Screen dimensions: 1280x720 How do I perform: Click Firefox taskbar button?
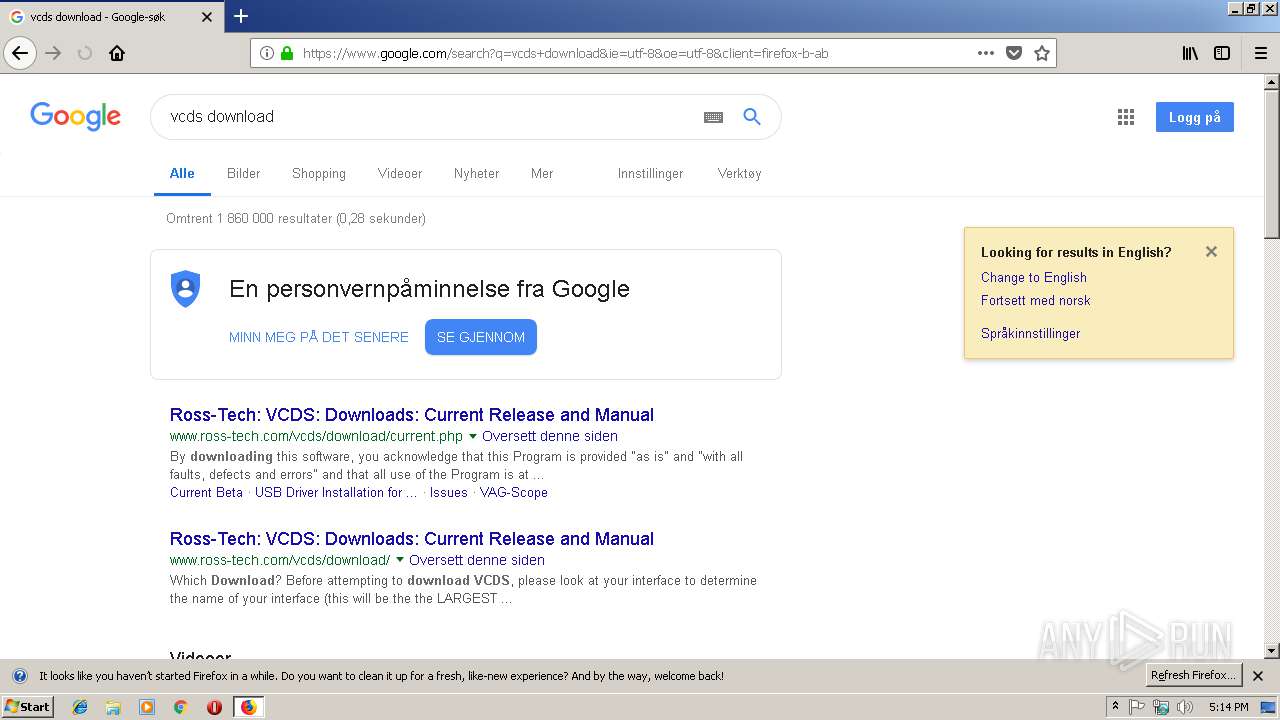(x=248, y=707)
